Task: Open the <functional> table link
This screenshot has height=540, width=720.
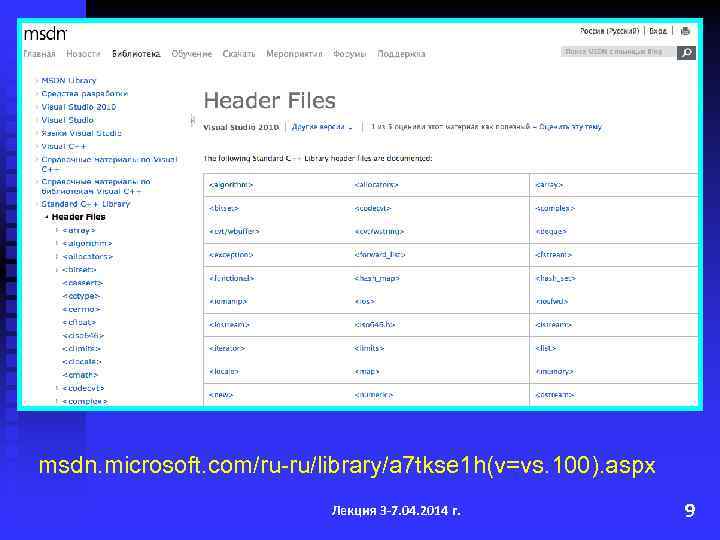Action: click(231, 278)
